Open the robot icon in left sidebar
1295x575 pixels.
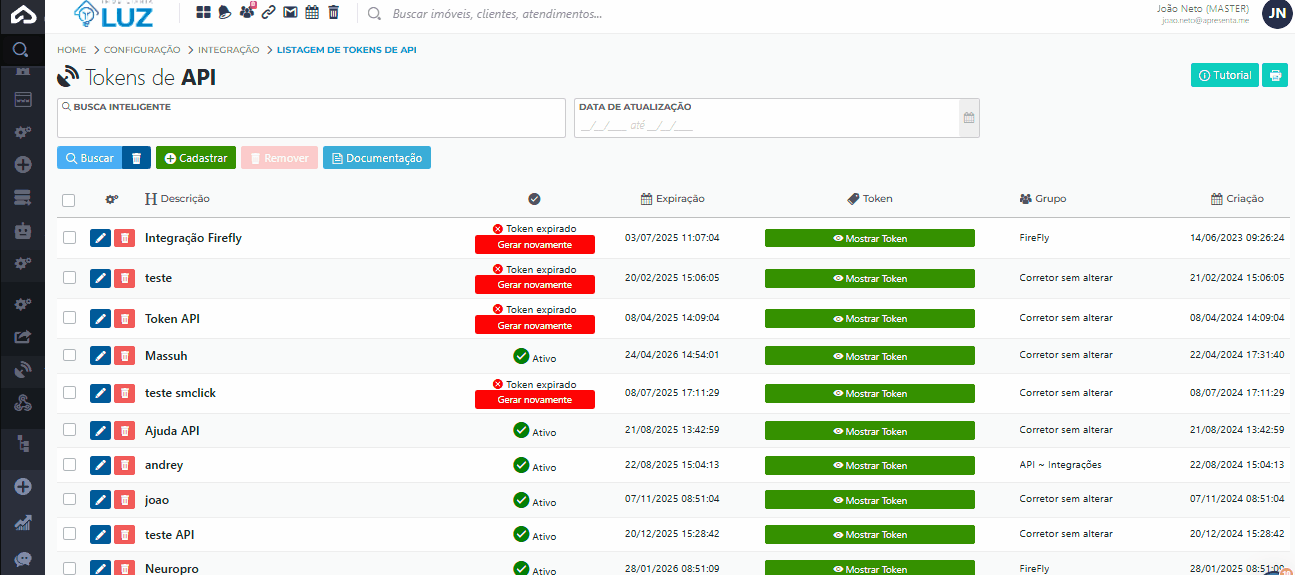click(22, 230)
